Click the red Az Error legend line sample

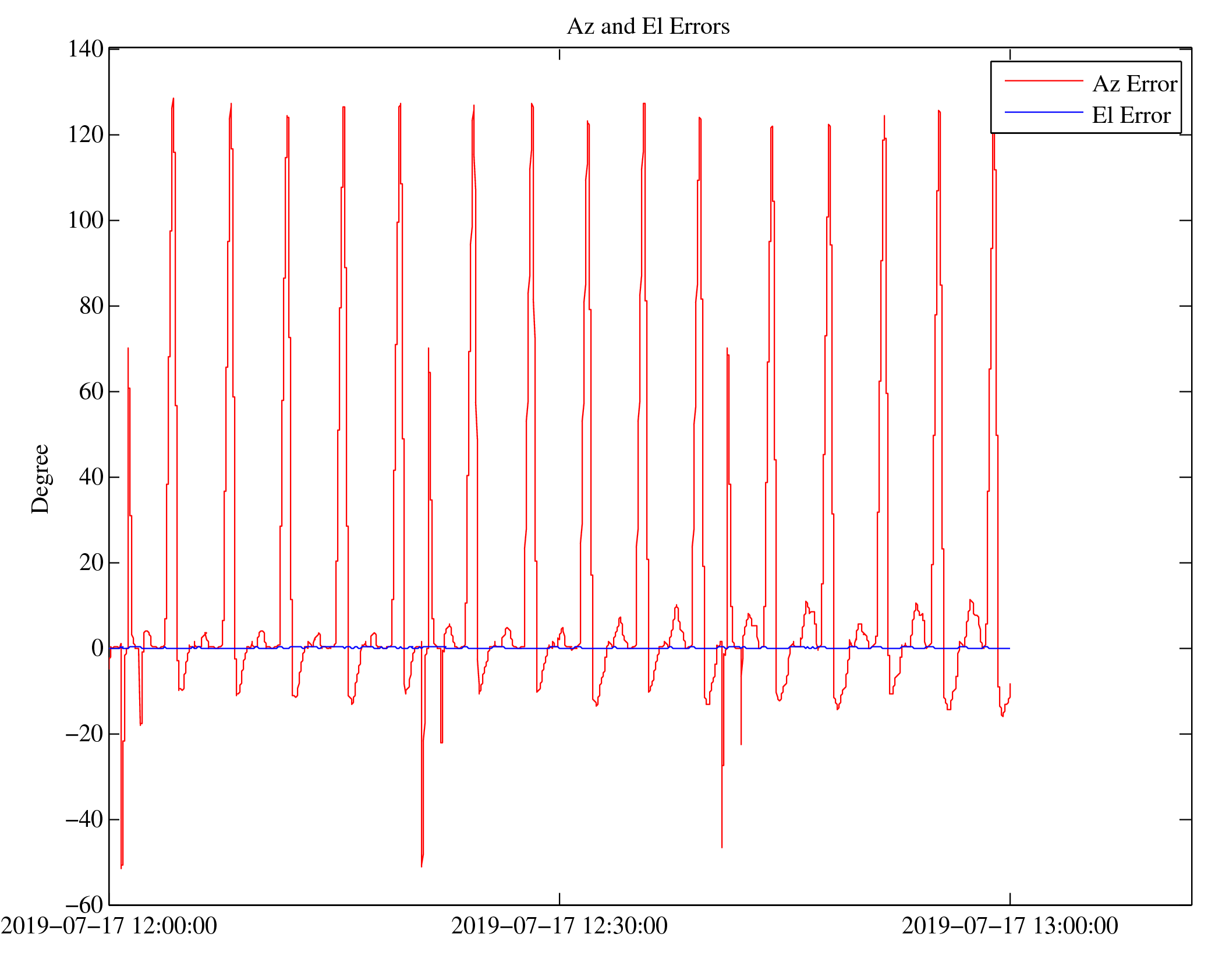click(1043, 81)
